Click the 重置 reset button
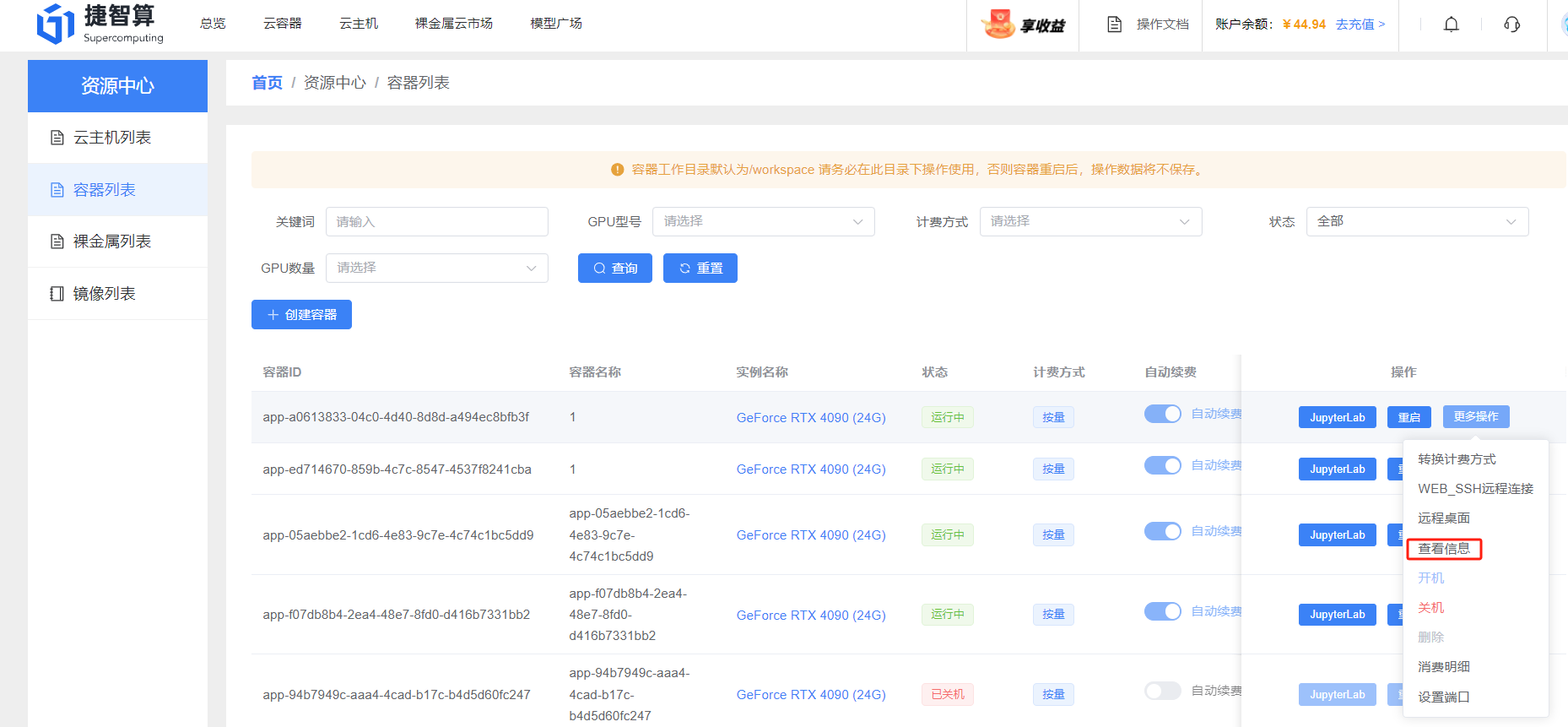The height and width of the screenshot is (727, 1568). click(x=700, y=268)
